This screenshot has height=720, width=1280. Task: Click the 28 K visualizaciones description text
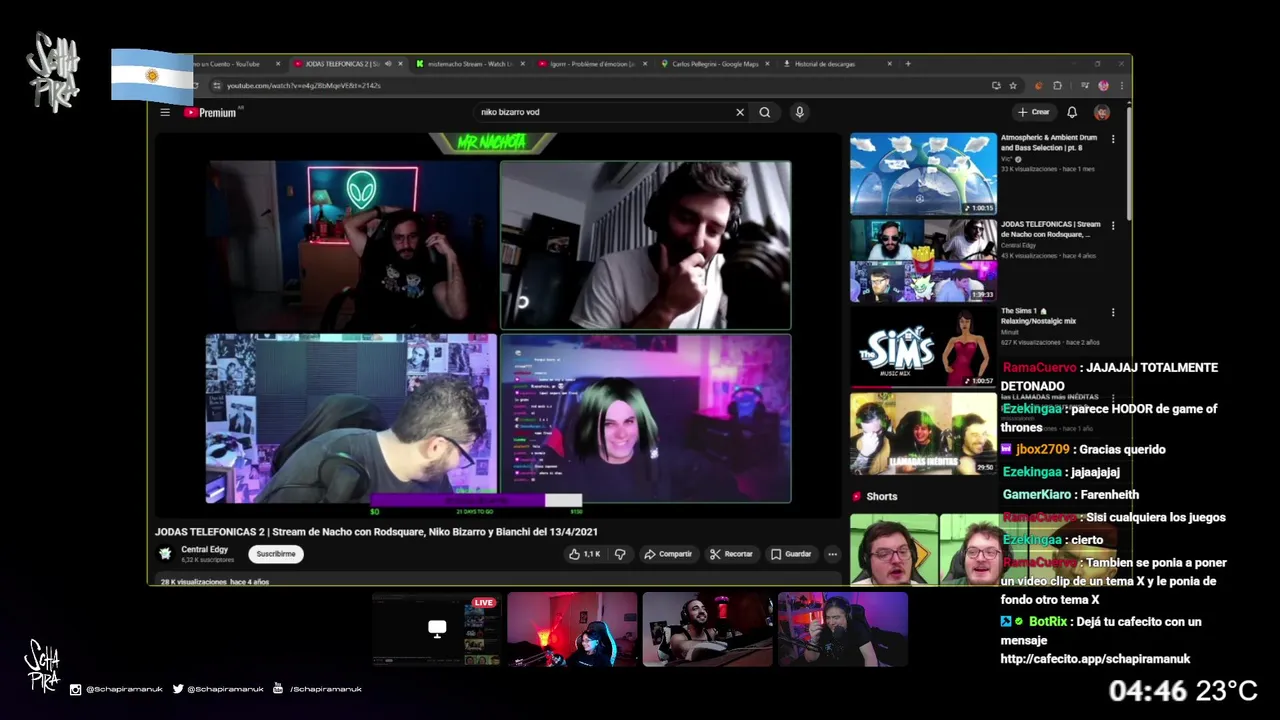pyautogui.click(x=215, y=582)
